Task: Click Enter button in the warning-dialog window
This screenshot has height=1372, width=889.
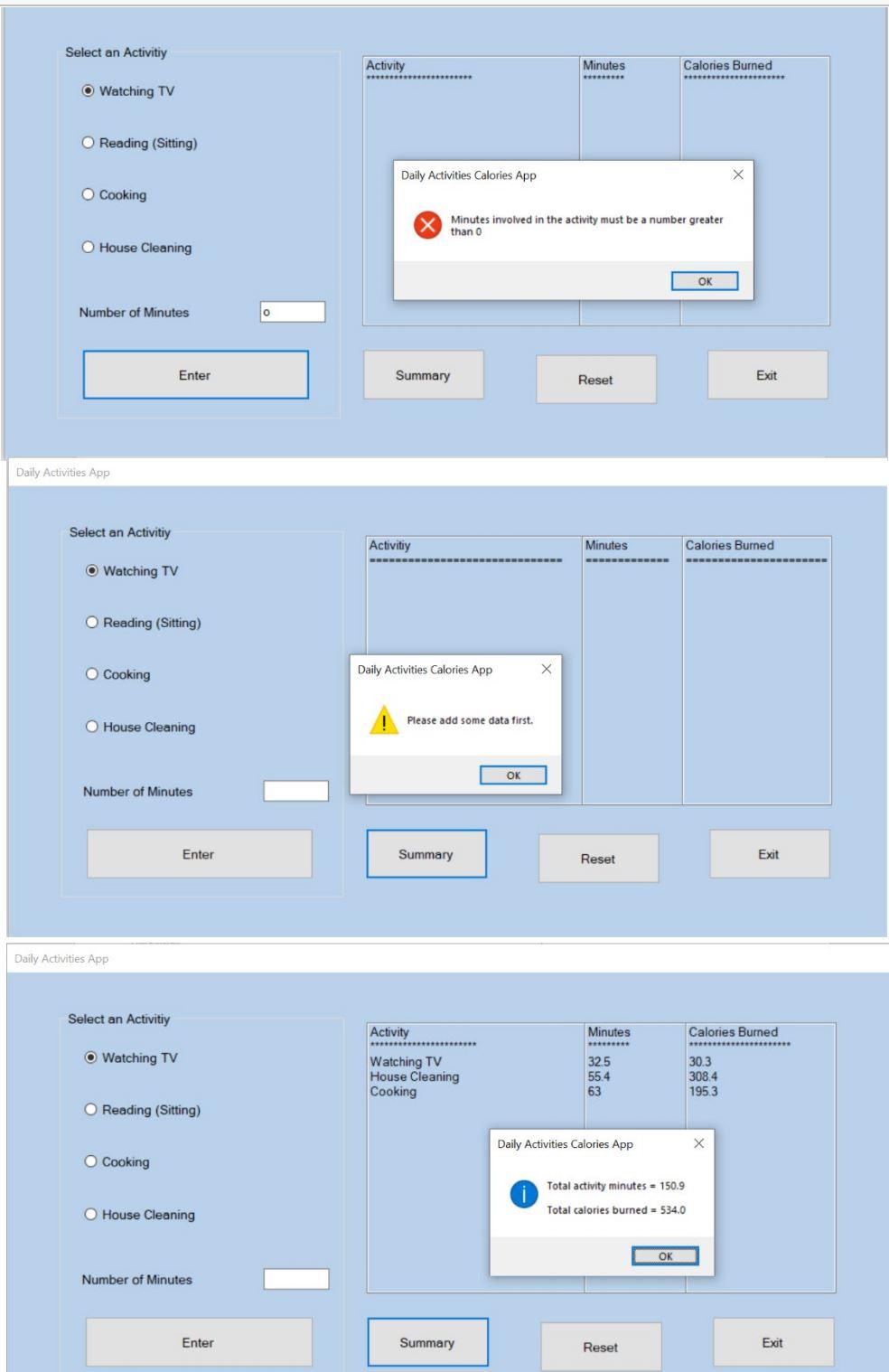Action: 199,854
